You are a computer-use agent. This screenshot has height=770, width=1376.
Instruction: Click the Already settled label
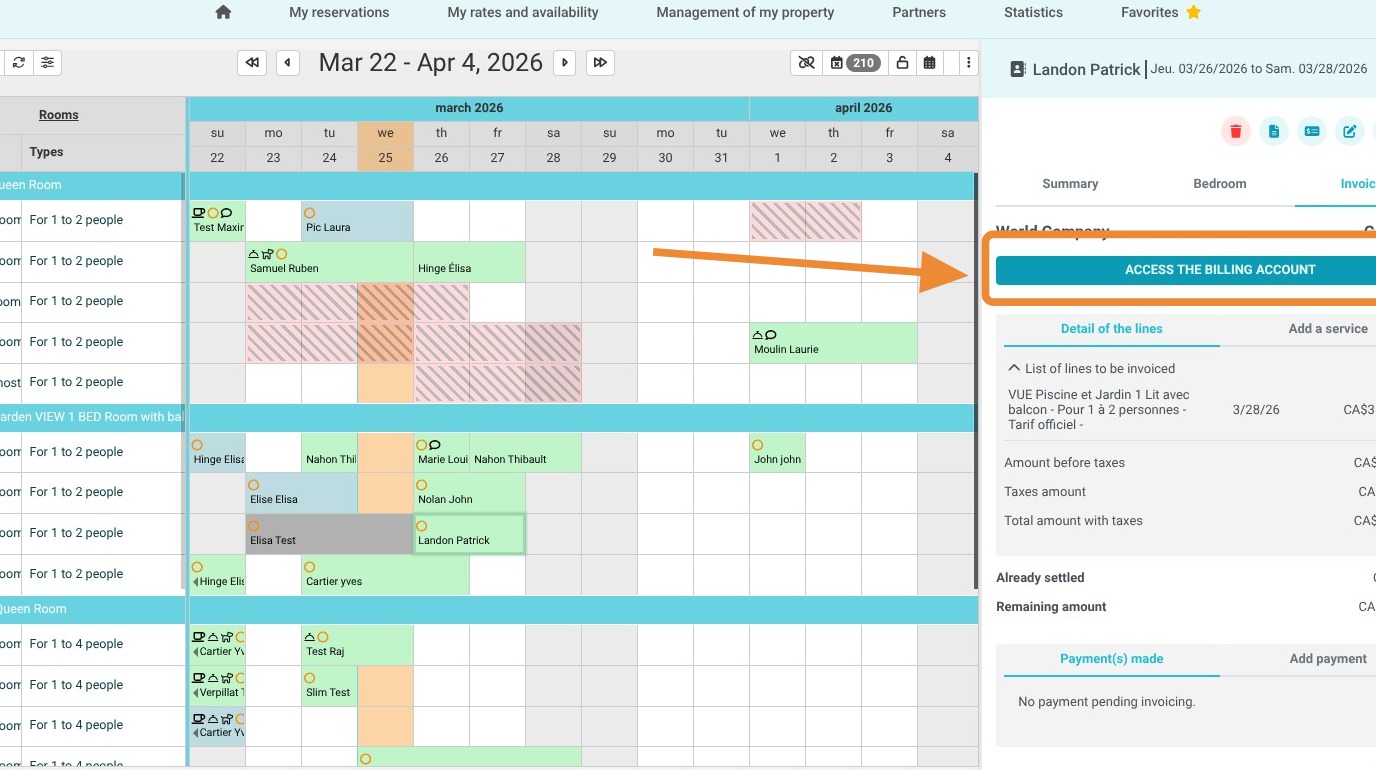coord(1040,578)
